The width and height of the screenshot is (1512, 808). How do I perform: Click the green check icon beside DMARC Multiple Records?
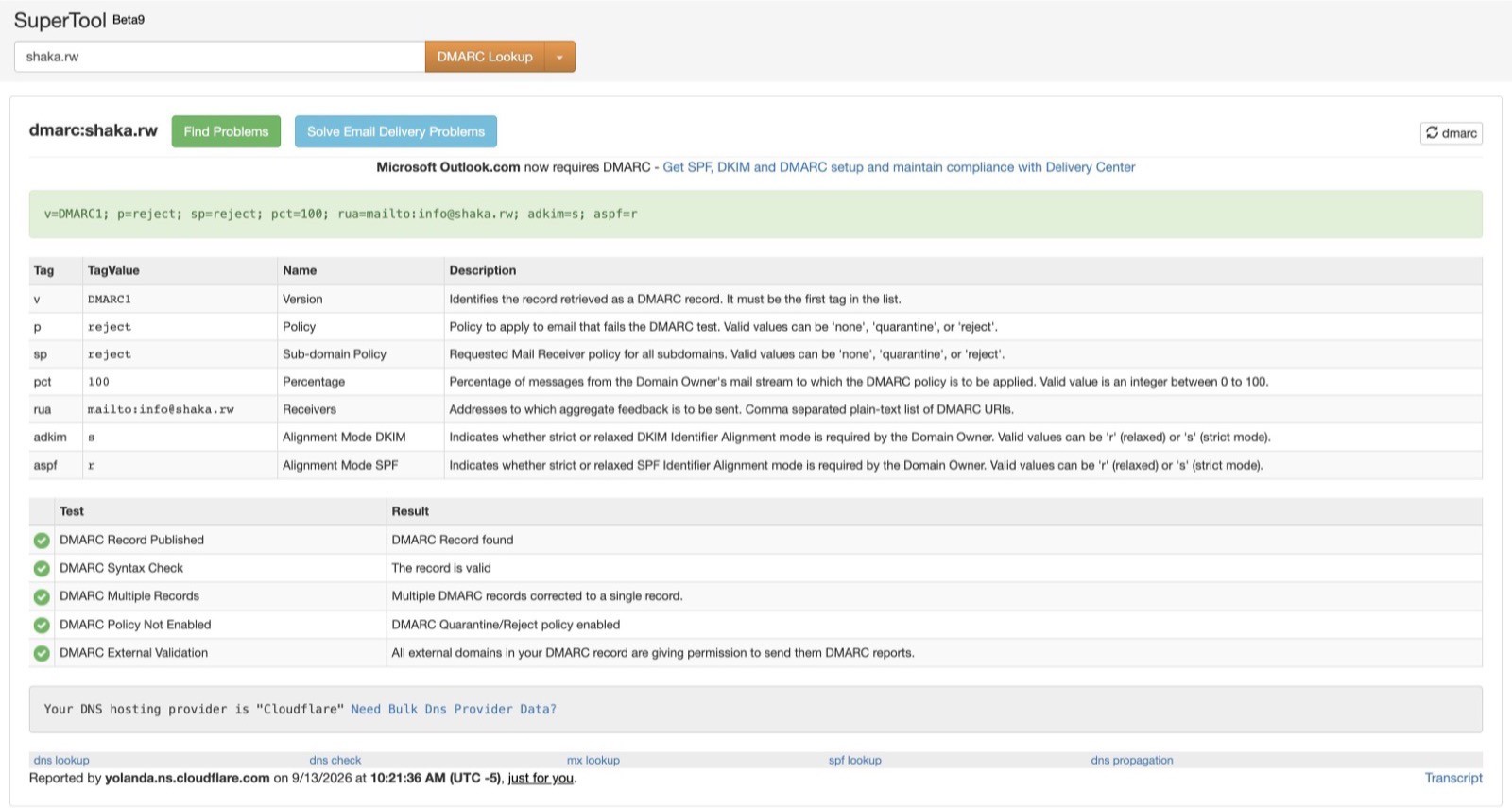(42, 597)
